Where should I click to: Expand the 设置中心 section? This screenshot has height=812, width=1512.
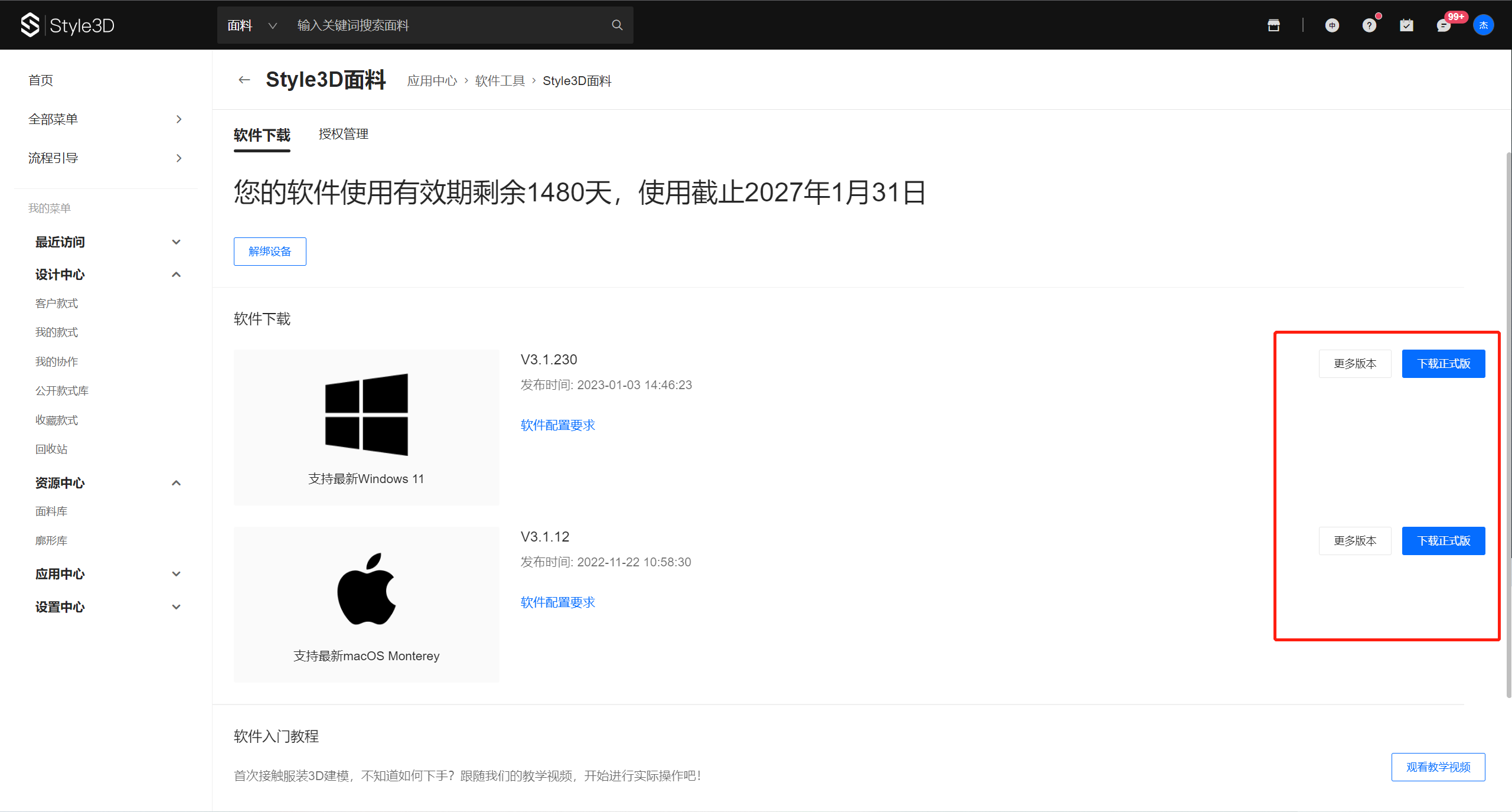click(x=176, y=607)
